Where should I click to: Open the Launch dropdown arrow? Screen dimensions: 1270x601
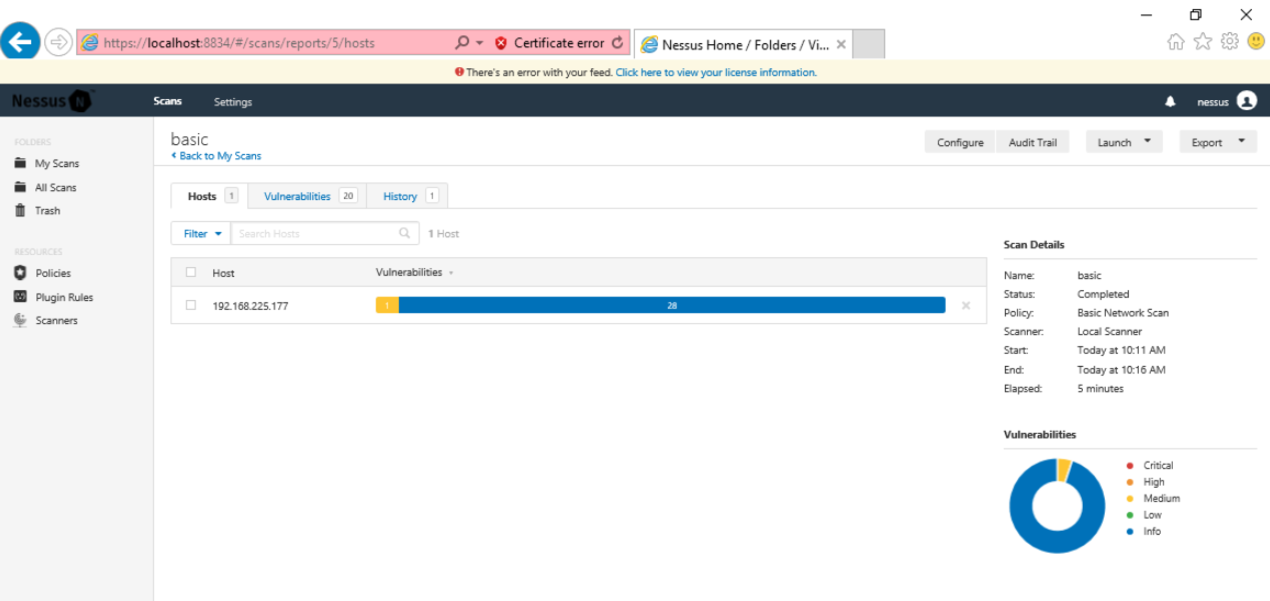pyautogui.click(x=1147, y=141)
